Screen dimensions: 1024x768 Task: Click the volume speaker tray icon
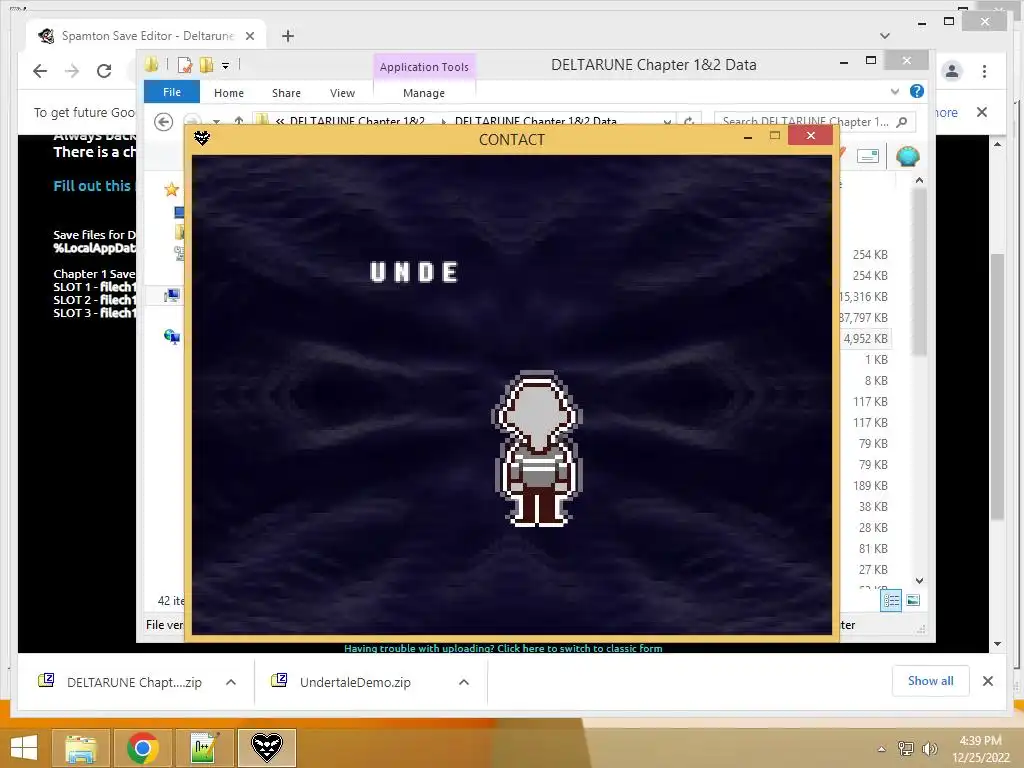pyautogui.click(x=929, y=749)
